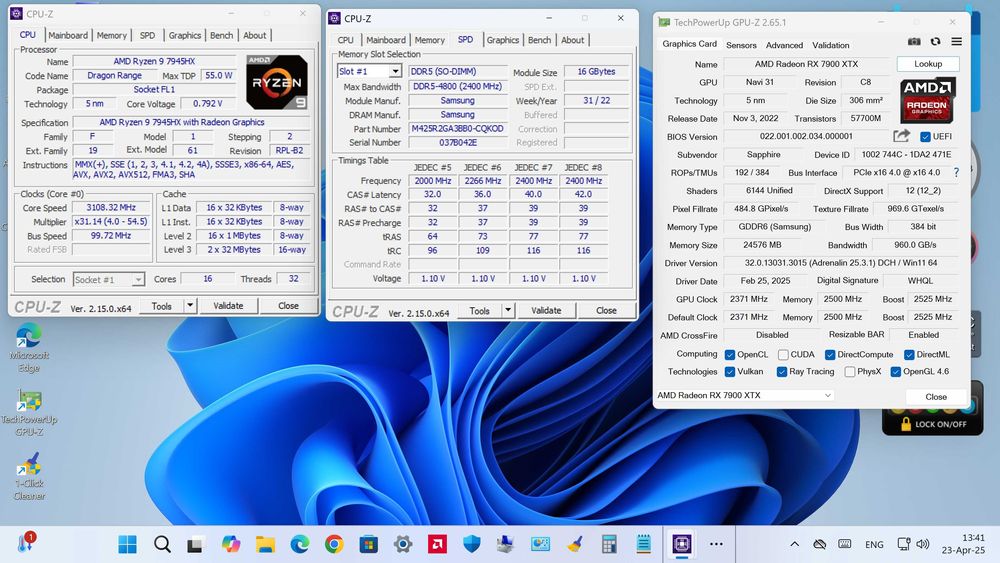Switch to Mainboard tab in CPU window
The image size is (1000, 563).
68,35
